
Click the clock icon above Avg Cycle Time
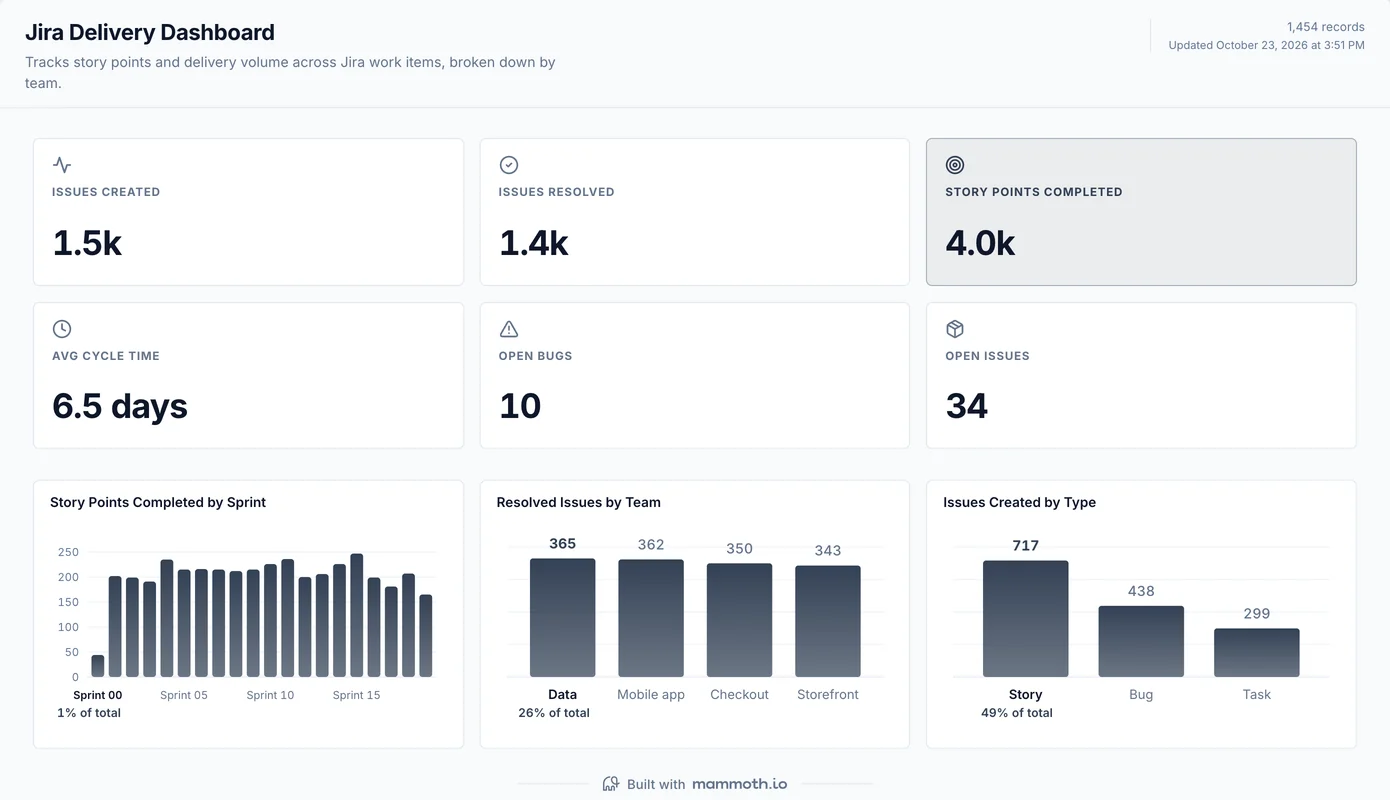tap(62, 329)
